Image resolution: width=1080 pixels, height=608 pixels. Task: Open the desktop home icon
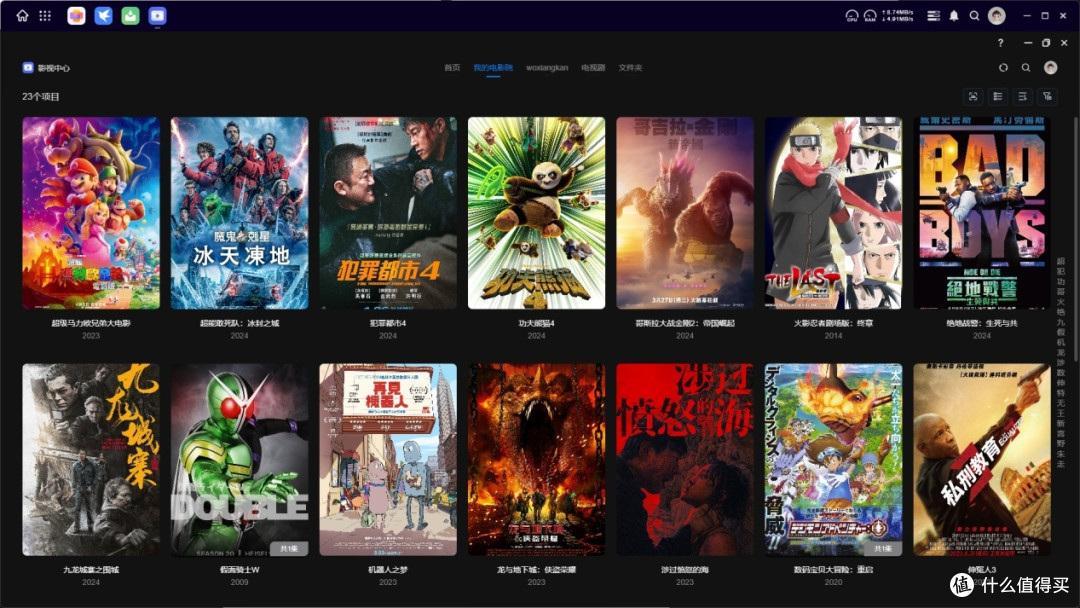(22, 15)
